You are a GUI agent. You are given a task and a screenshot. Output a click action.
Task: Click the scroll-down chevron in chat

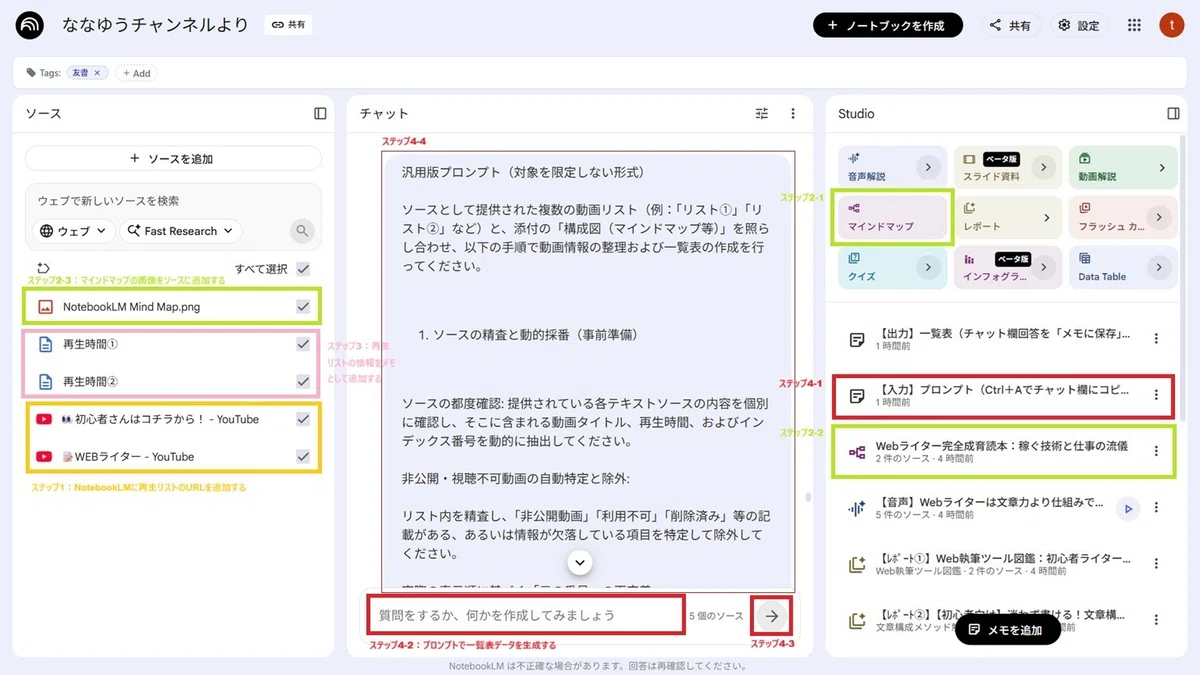[x=580, y=562]
